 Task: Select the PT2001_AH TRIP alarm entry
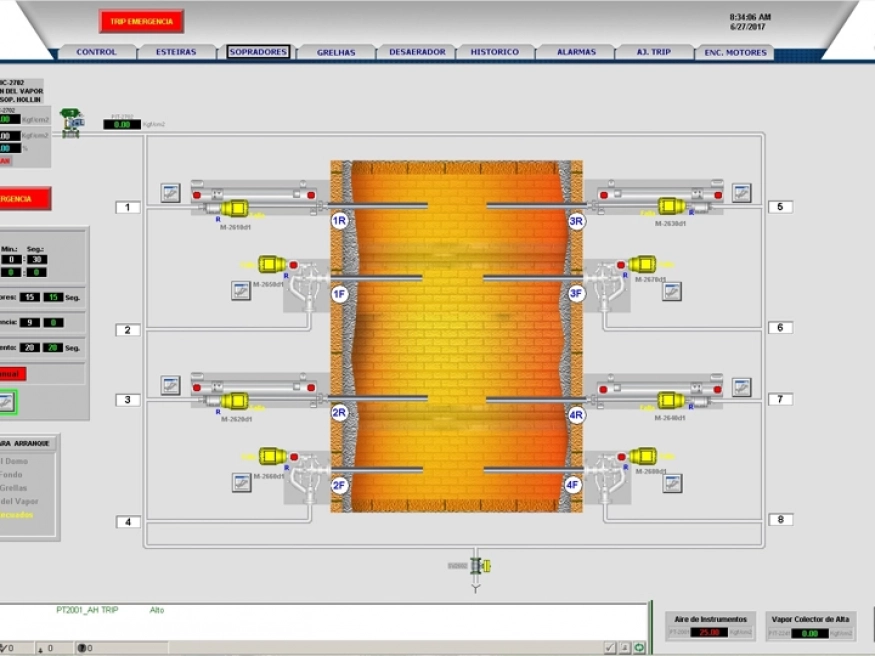87,610
